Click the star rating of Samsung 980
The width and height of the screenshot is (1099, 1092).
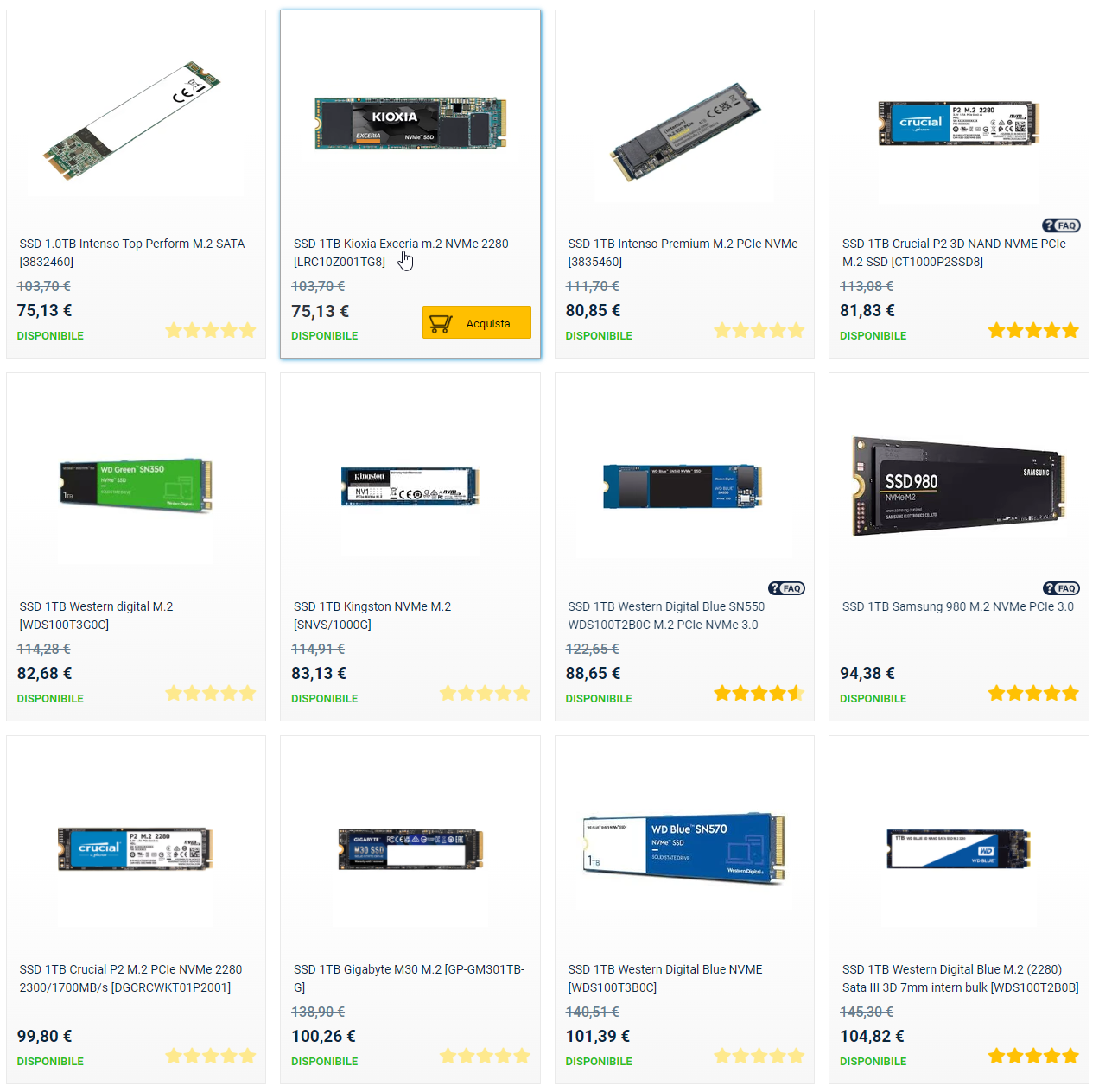tap(1033, 693)
